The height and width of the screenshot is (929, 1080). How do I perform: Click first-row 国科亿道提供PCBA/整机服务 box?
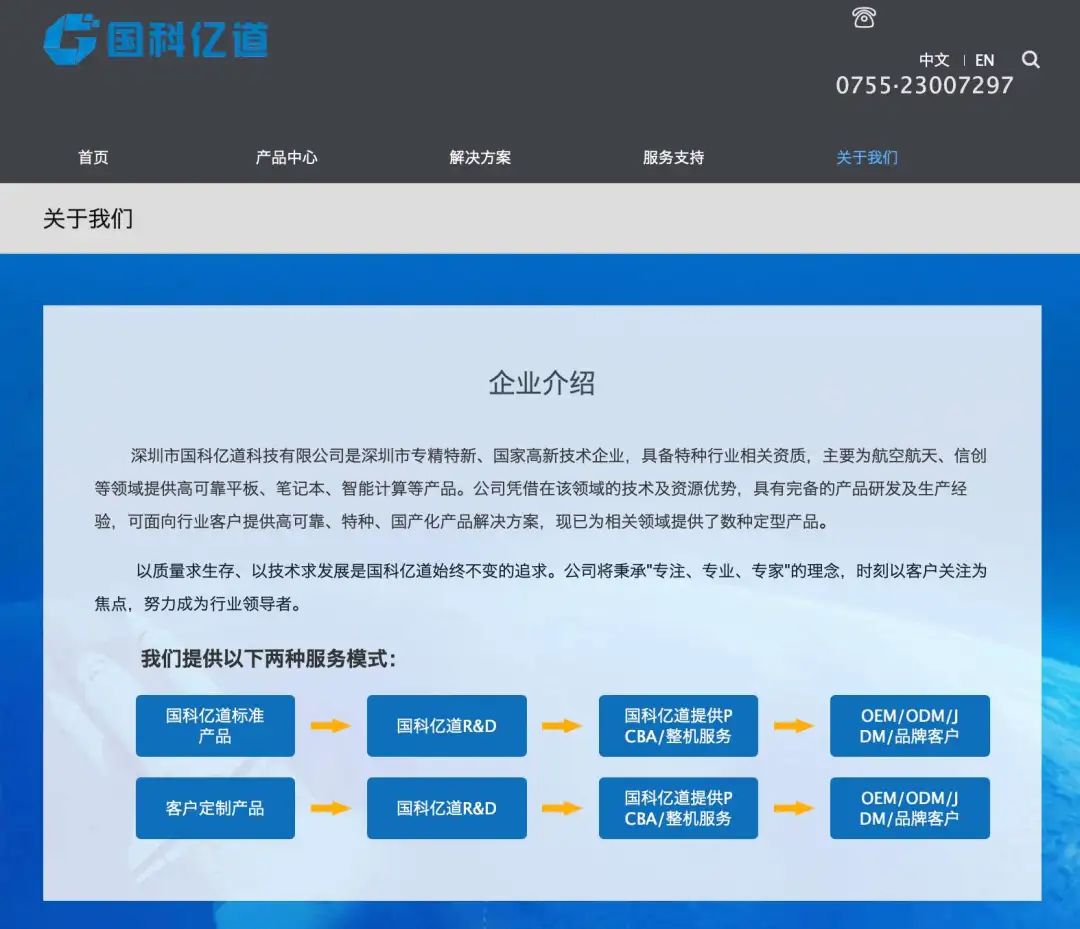click(678, 726)
